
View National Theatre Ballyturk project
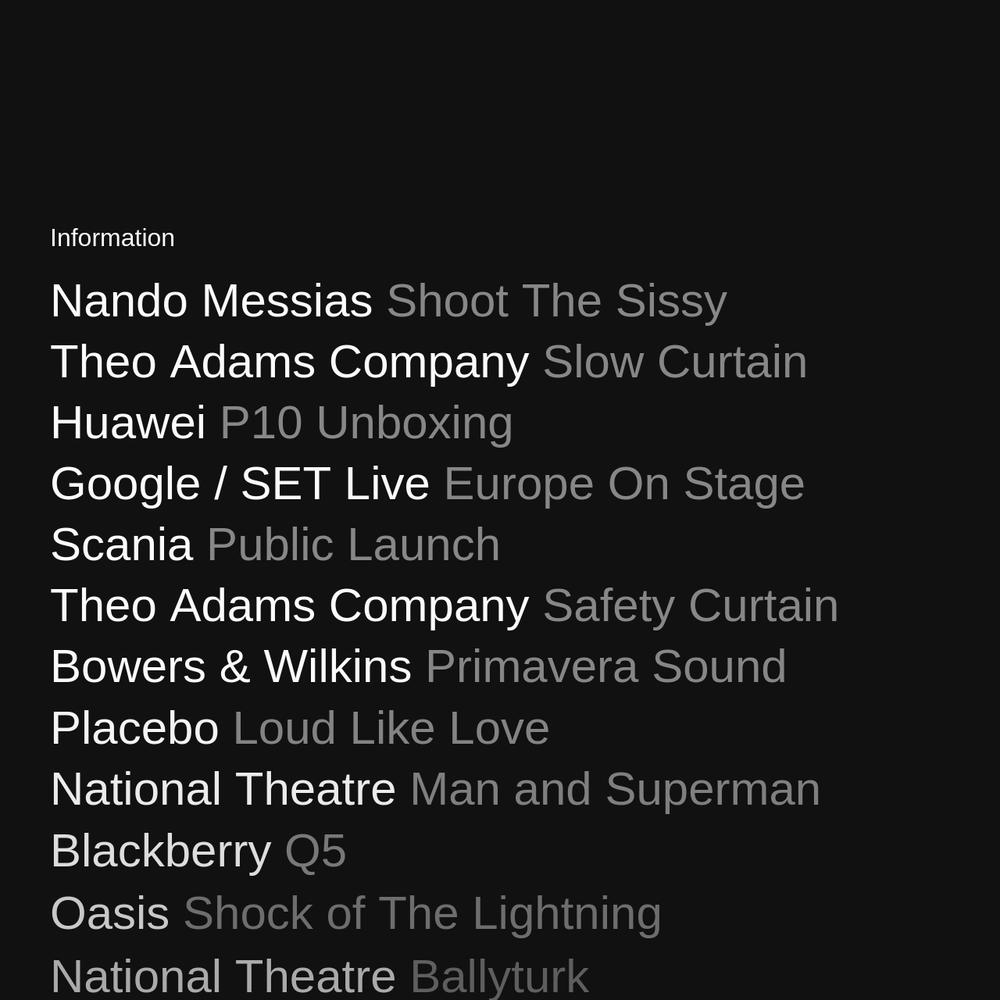(320, 976)
